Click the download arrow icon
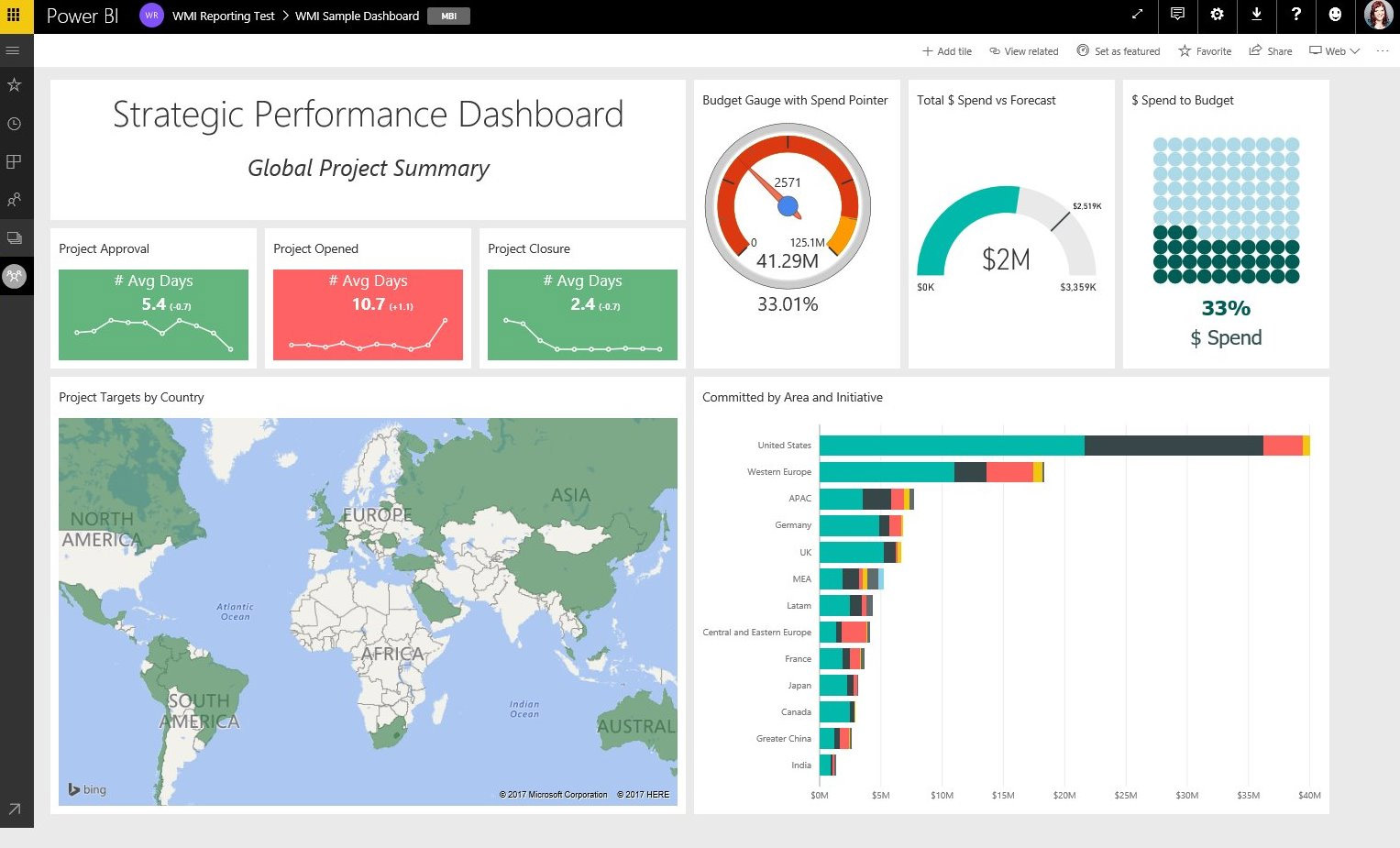The height and width of the screenshot is (848, 1400). click(x=1256, y=15)
